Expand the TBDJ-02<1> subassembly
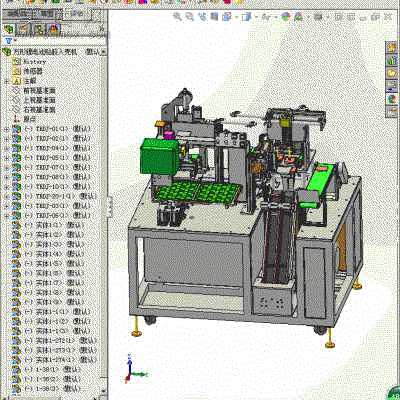Image resolution: width=400 pixels, height=400 pixels. pyautogui.click(x=6, y=139)
